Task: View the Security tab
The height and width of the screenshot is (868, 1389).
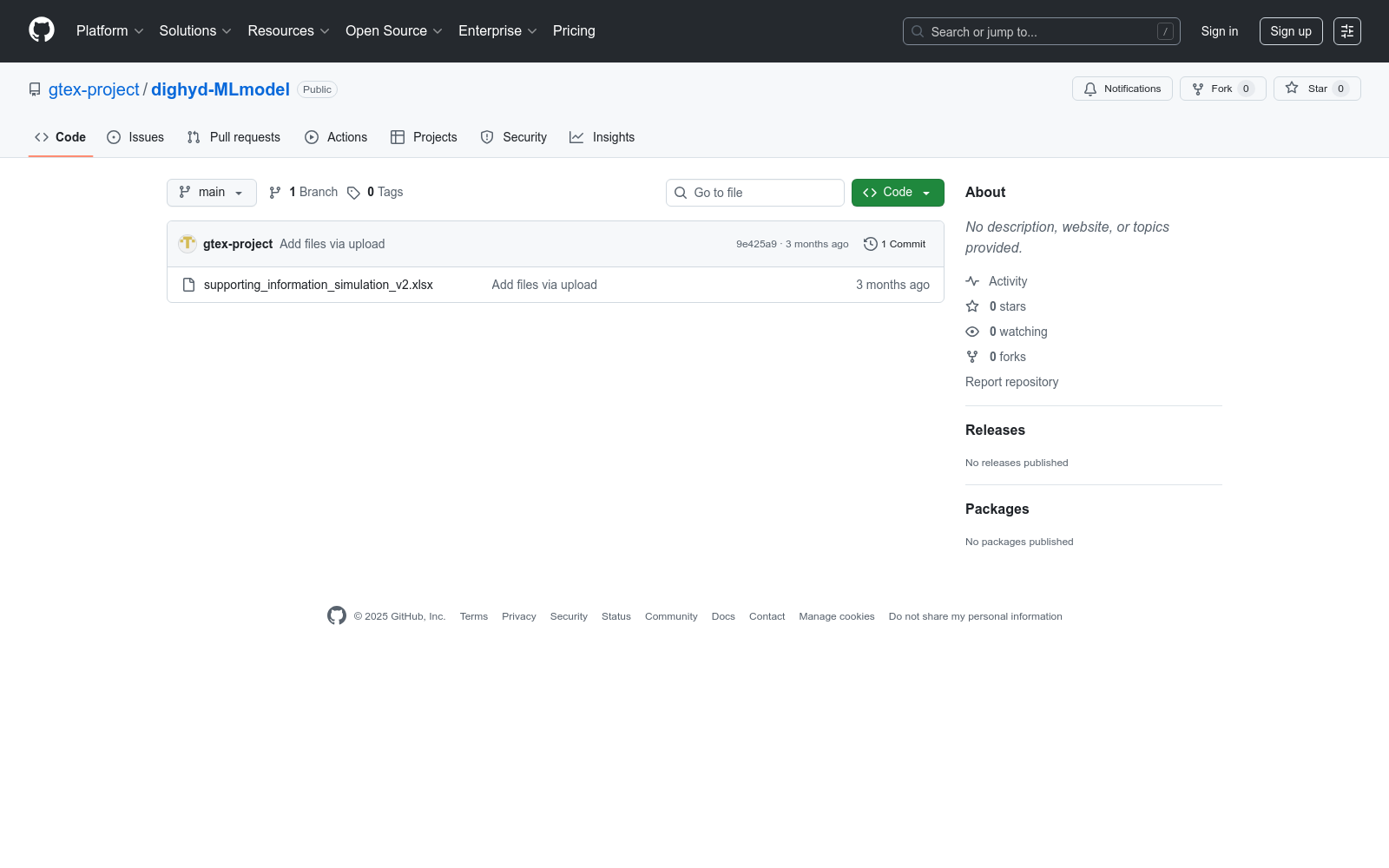Action: click(x=514, y=137)
